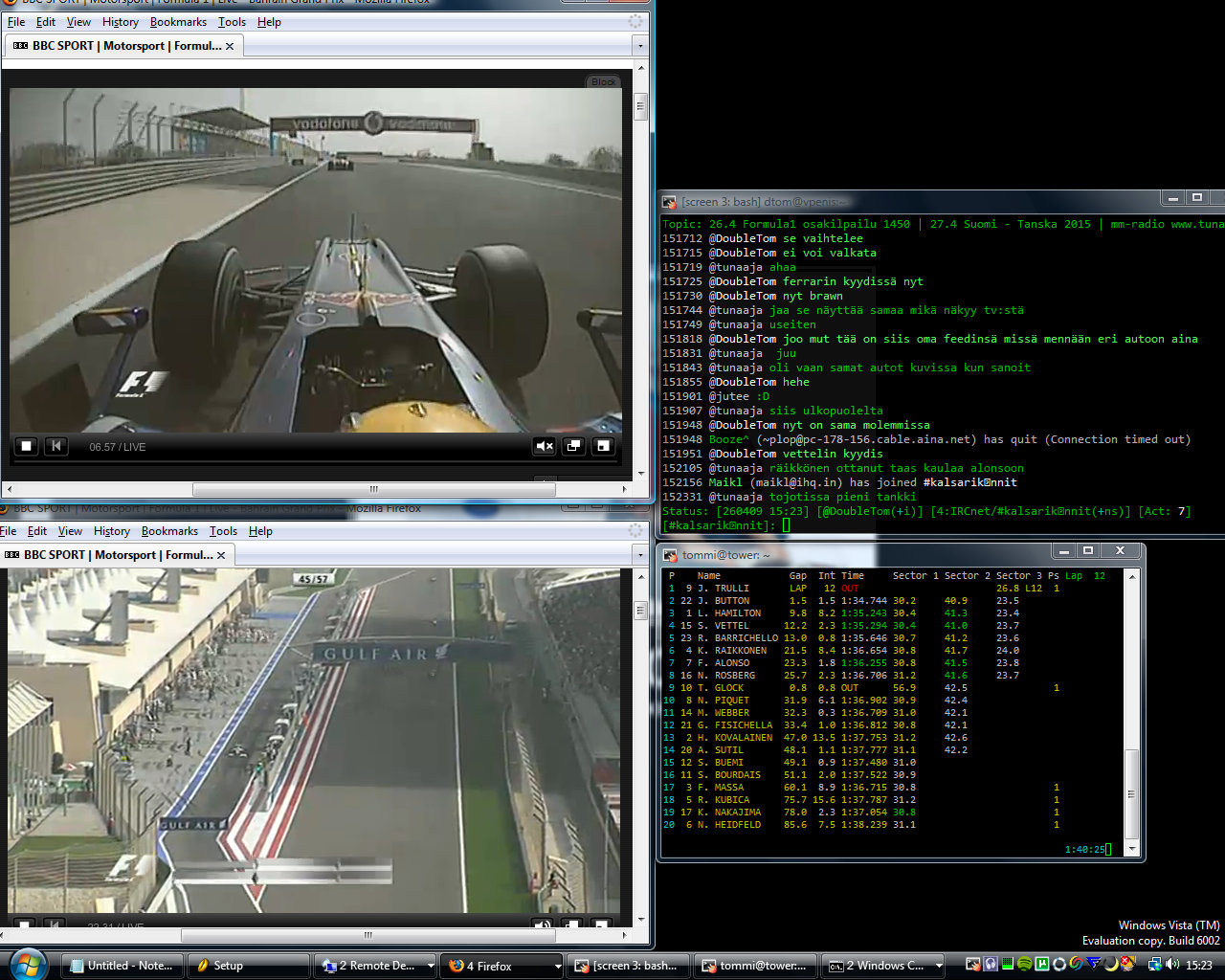Open History menu in top Firefox window

tap(121, 22)
